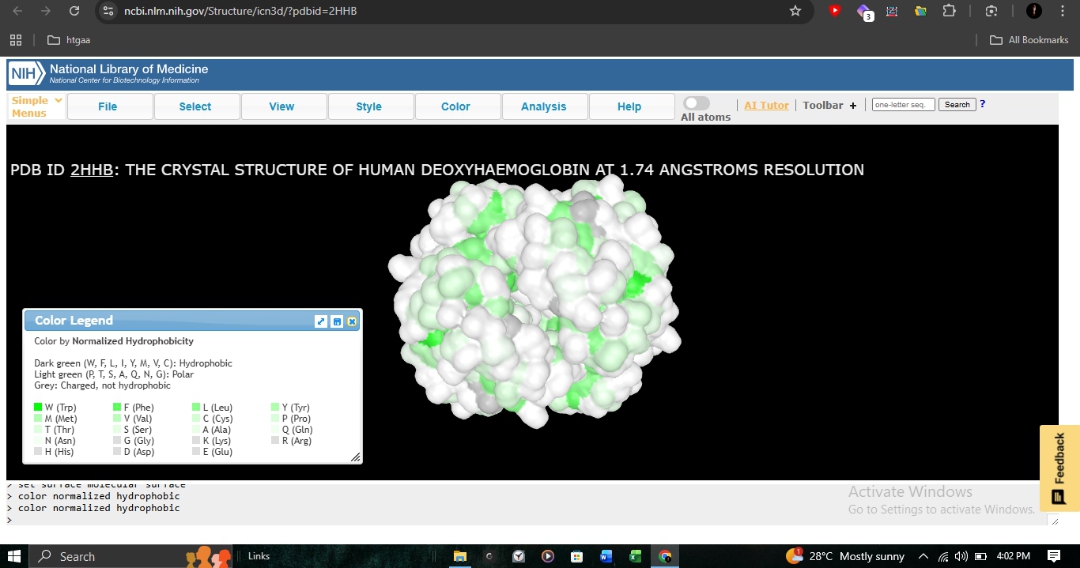Show hidden system tray icons

(x=924, y=556)
